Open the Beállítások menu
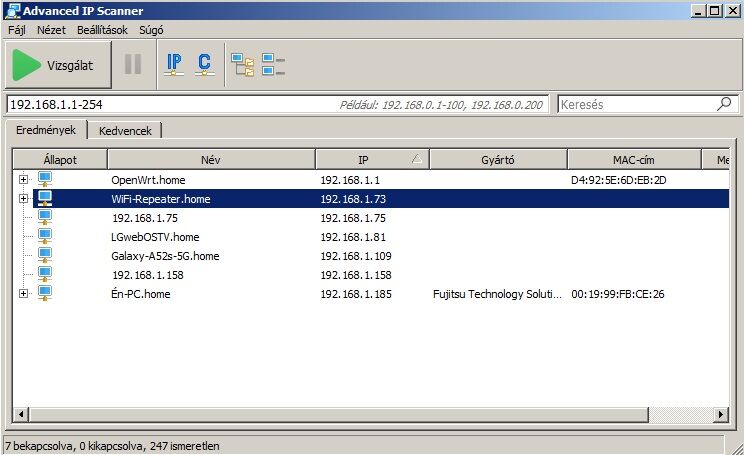This screenshot has height=455, width=744. point(102,30)
